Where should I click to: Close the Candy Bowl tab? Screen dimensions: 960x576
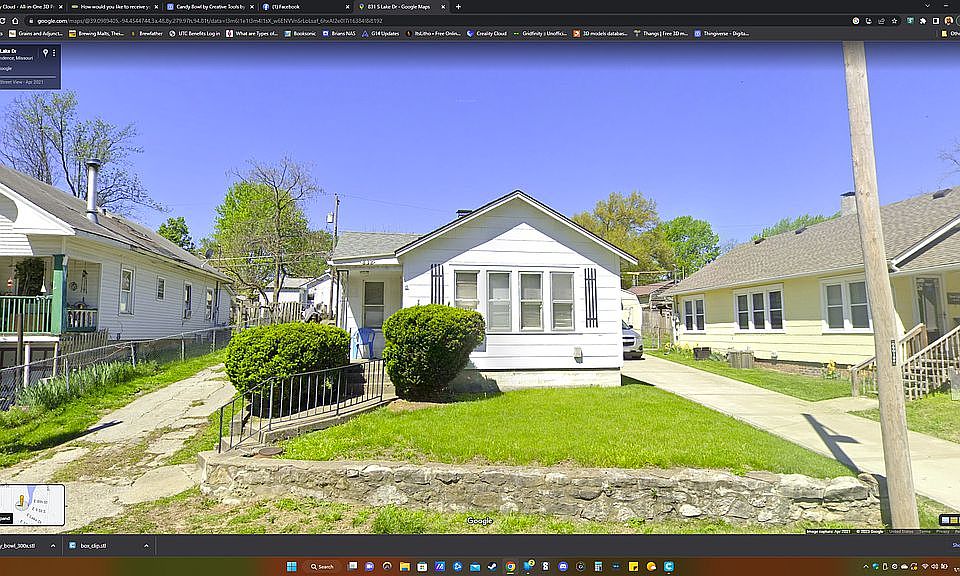252,7
